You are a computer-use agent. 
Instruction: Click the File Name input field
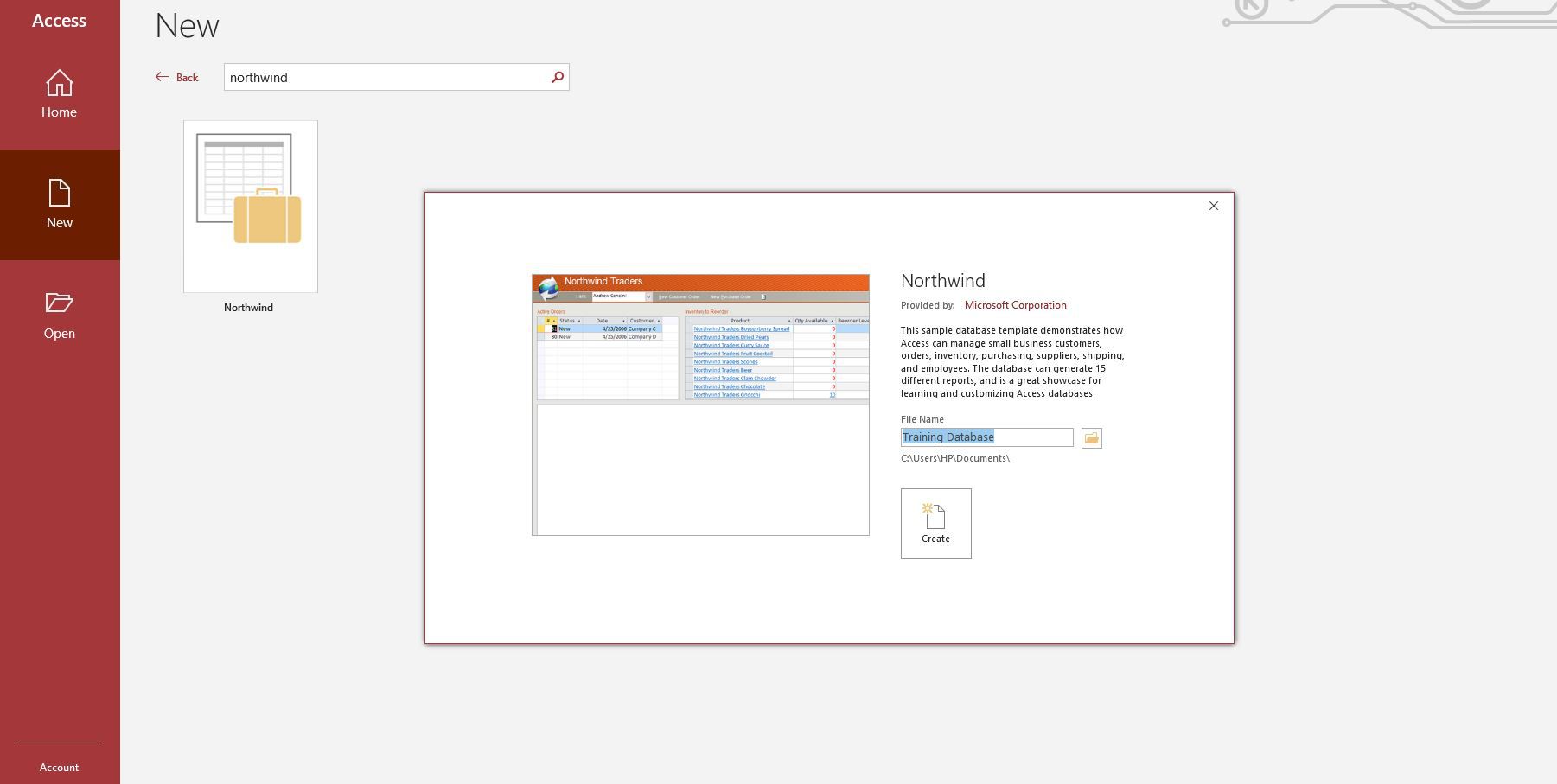pyautogui.click(x=986, y=437)
